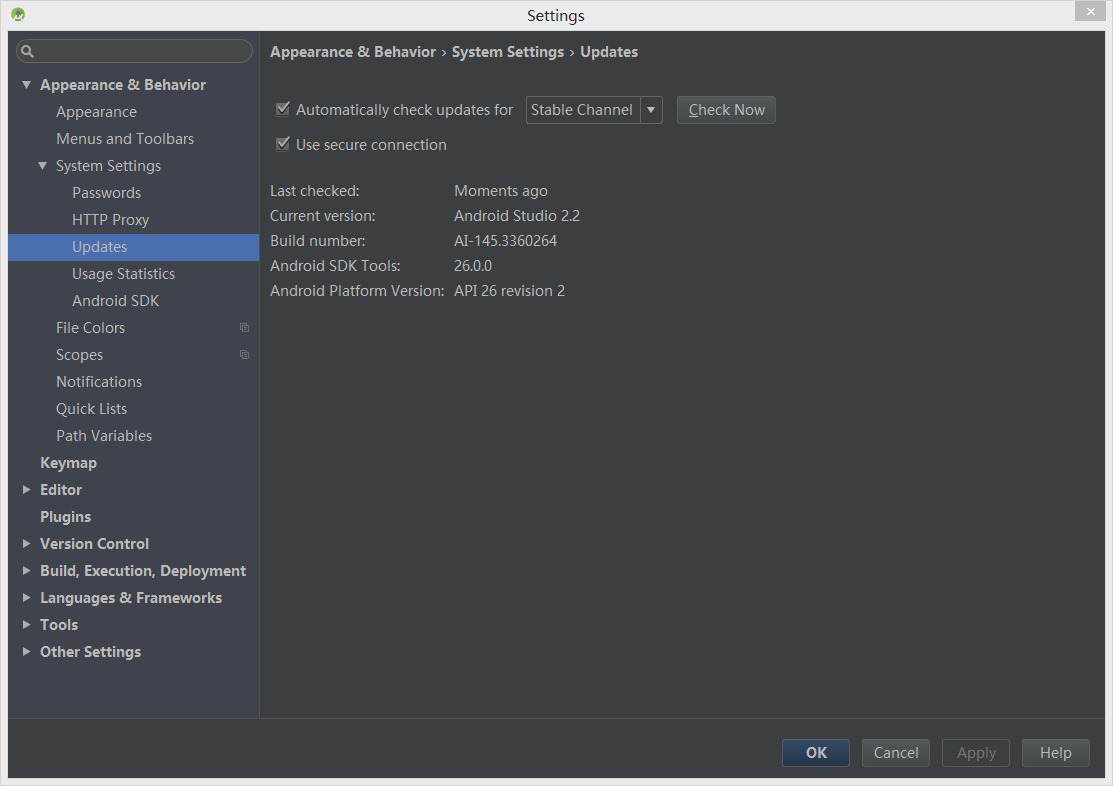Confirm settings with OK button
This screenshot has width=1113, height=786.
(x=816, y=753)
